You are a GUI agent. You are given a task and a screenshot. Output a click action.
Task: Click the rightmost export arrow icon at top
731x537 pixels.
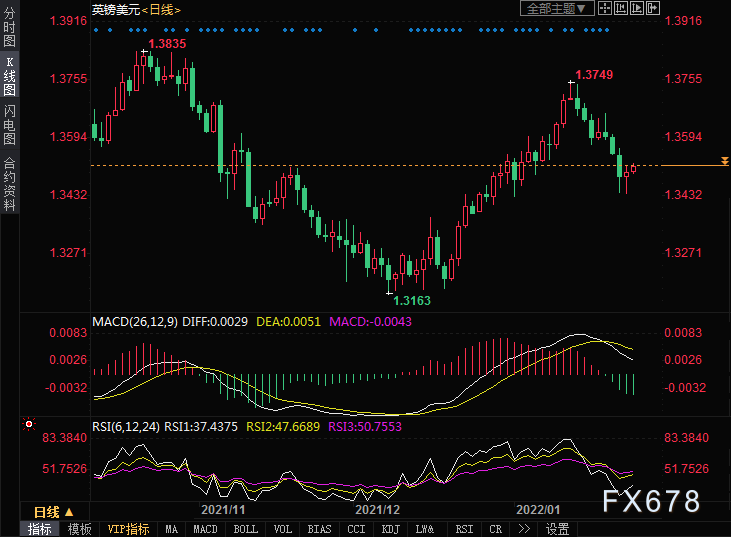[652, 9]
